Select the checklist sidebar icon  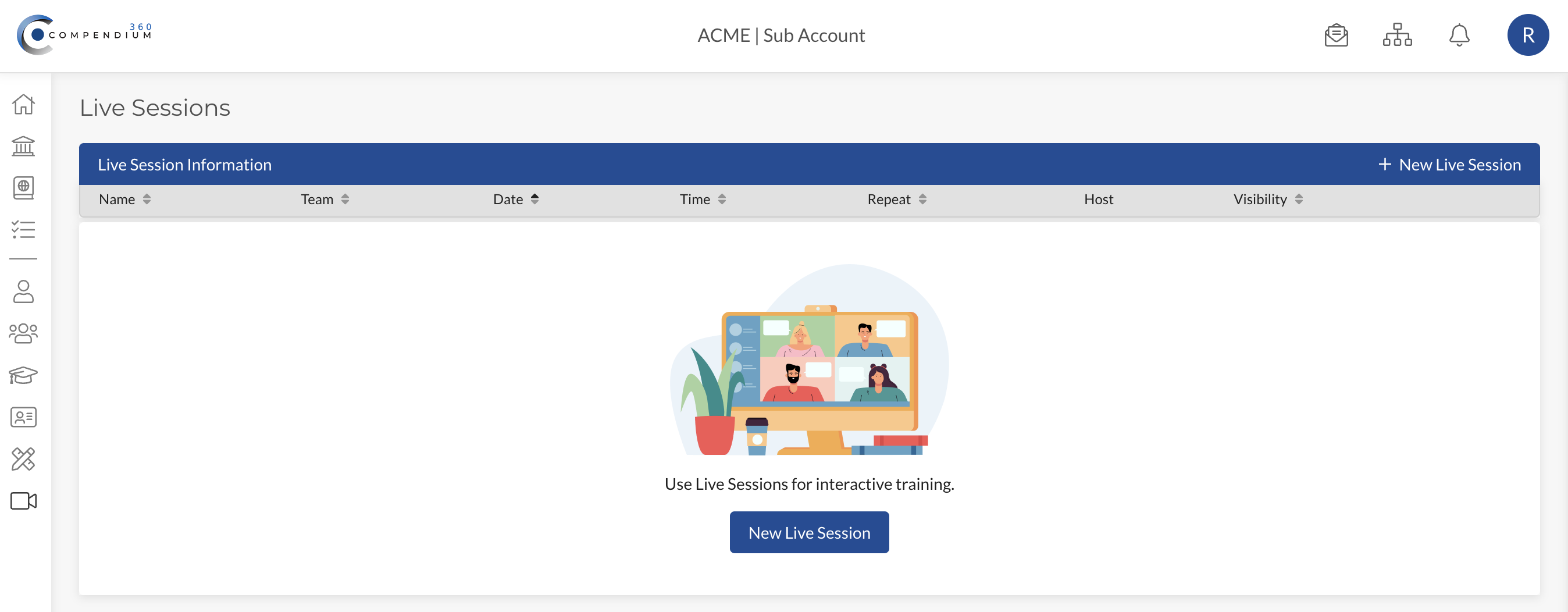click(23, 230)
